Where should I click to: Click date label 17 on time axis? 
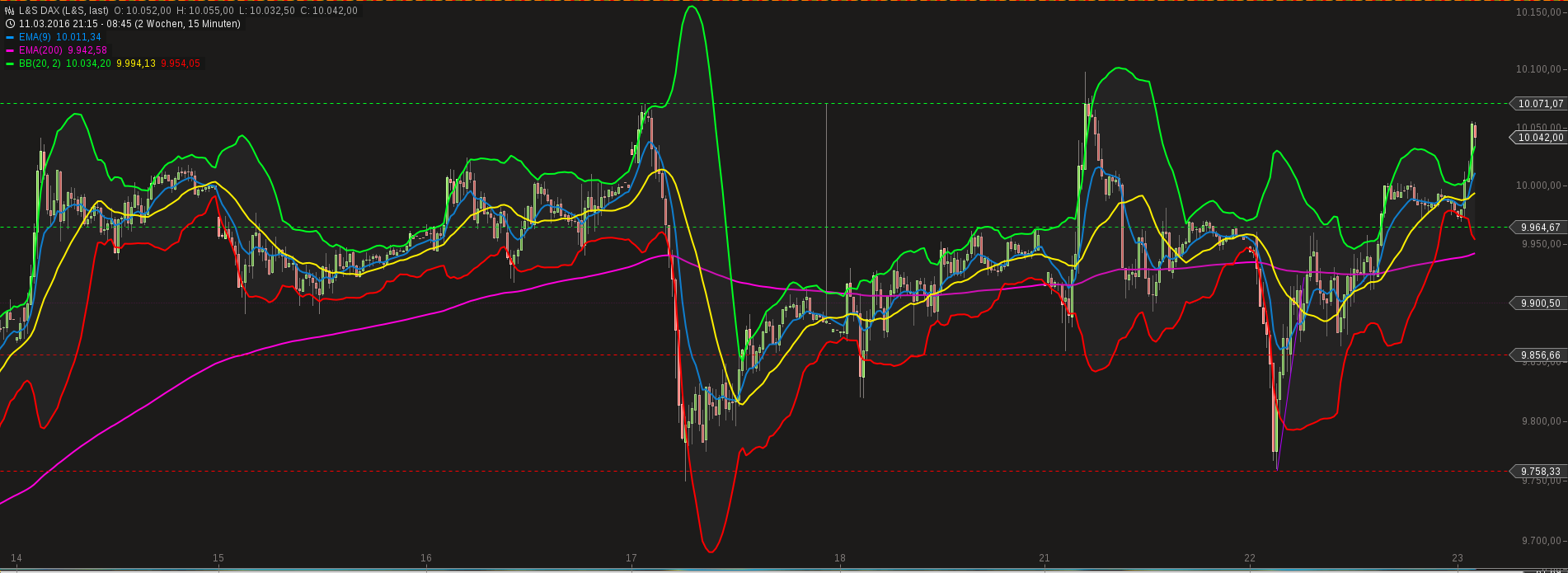coord(631,558)
